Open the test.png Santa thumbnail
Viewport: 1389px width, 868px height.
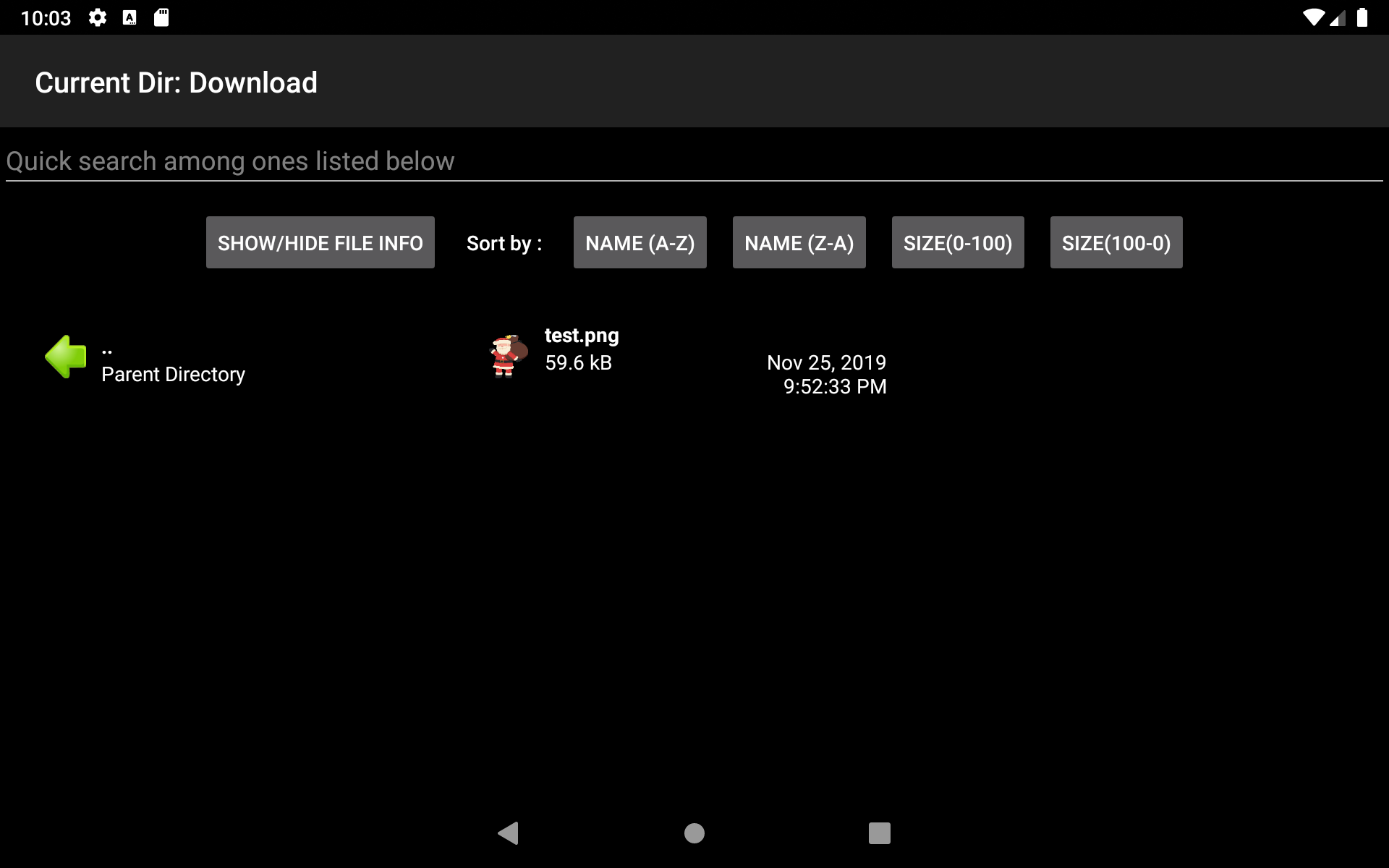click(x=509, y=356)
